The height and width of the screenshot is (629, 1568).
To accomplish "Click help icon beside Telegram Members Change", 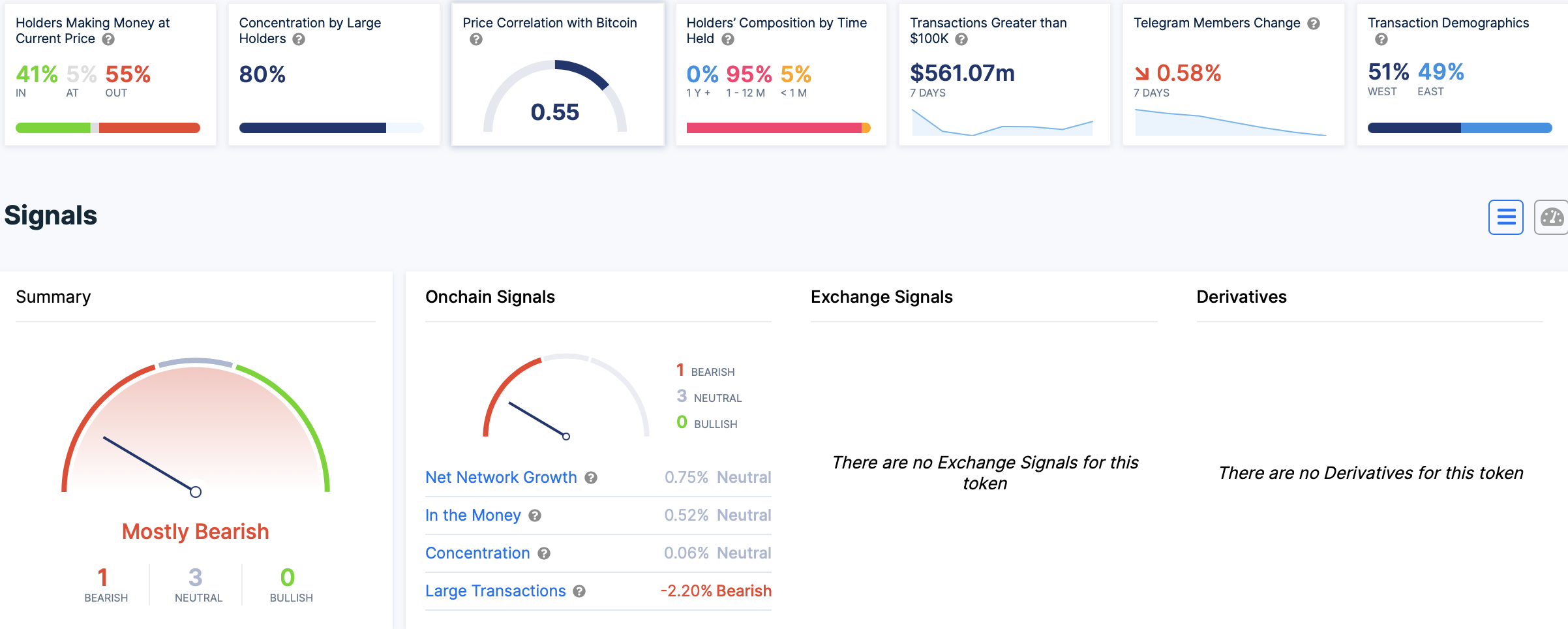I will [1314, 23].
